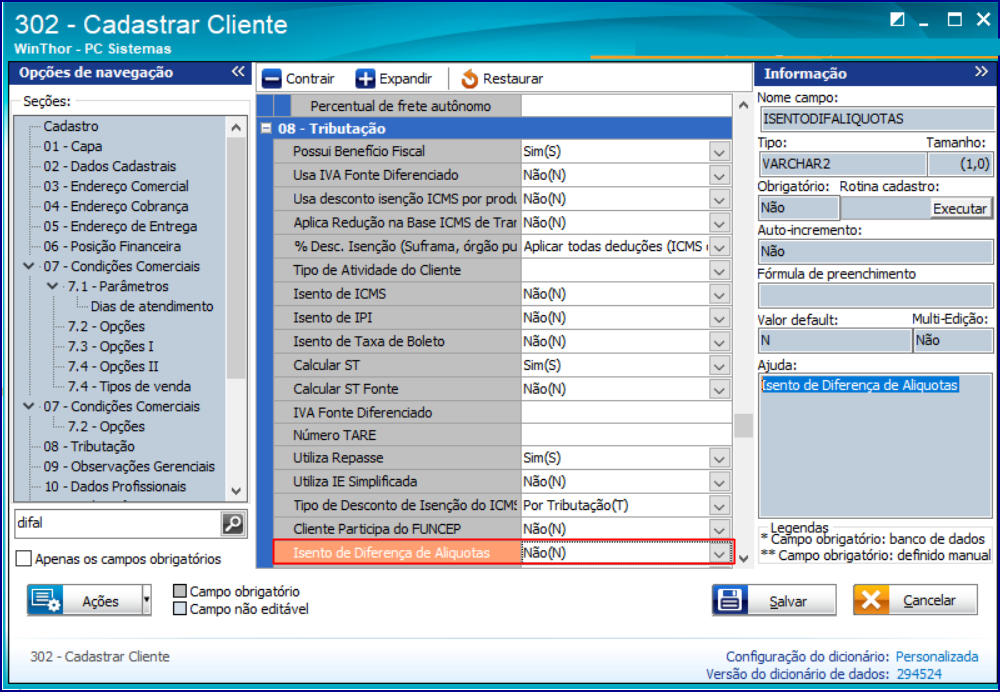
Task: Open the Calcular ST dropdown
Action: coord(719,365)
